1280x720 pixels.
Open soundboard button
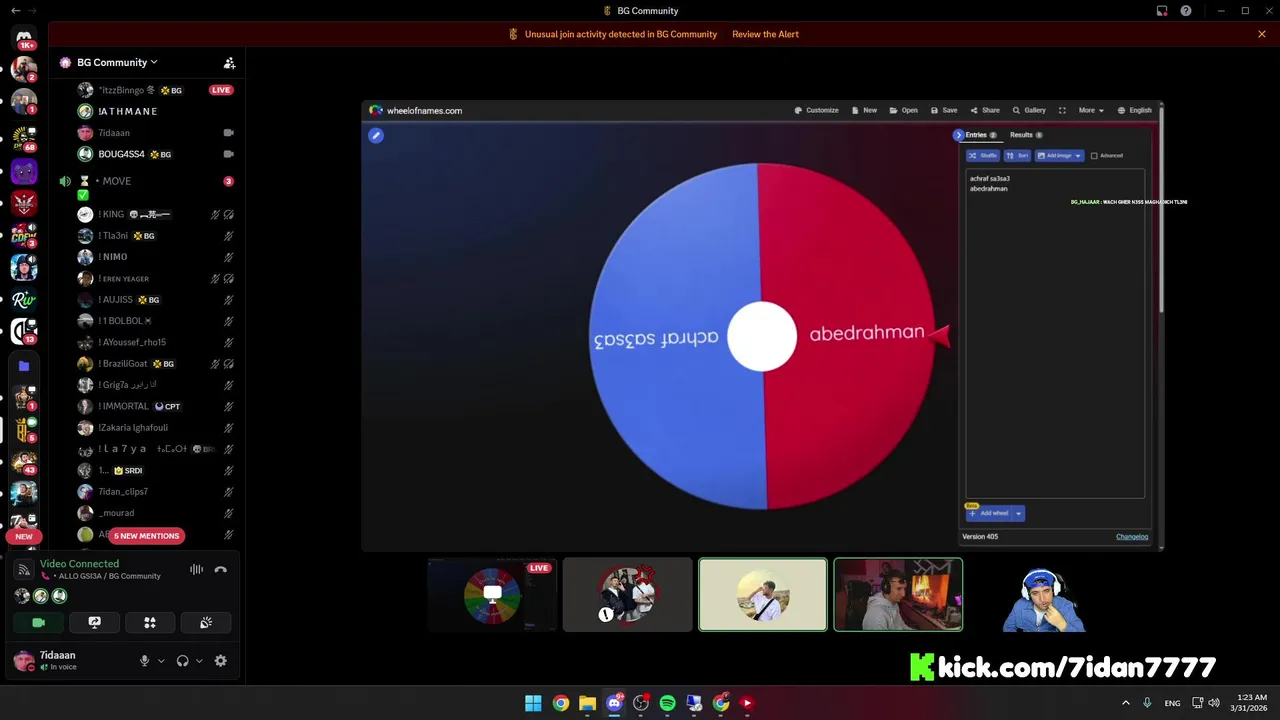tap(206, 622)
